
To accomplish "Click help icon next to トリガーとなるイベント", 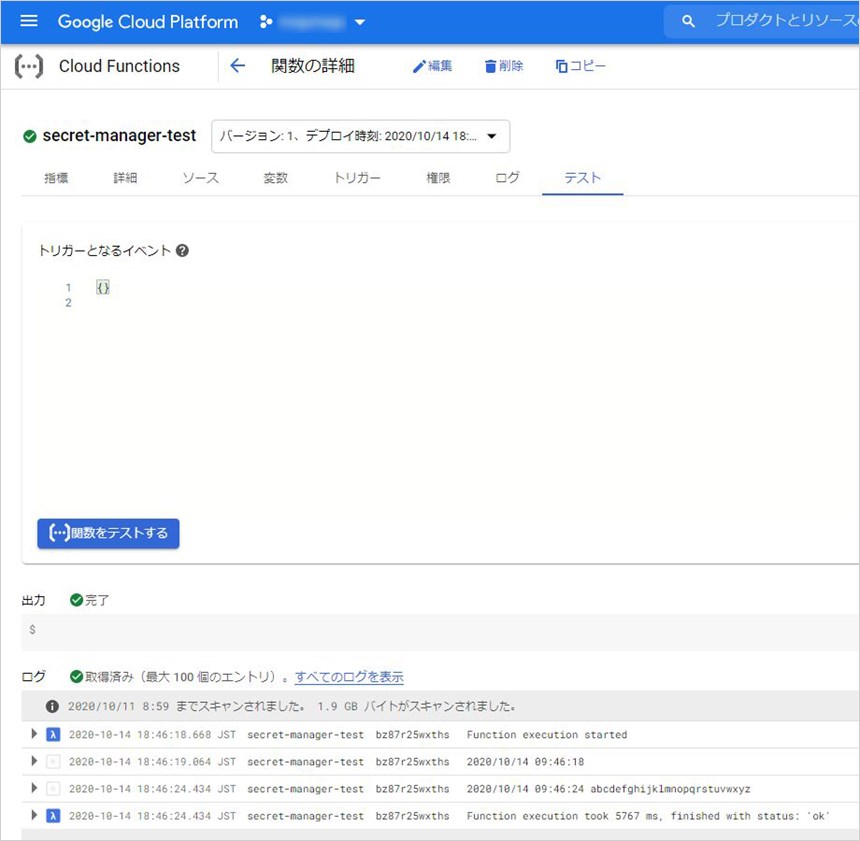I will pyautogui.click(x=182, y=251).
